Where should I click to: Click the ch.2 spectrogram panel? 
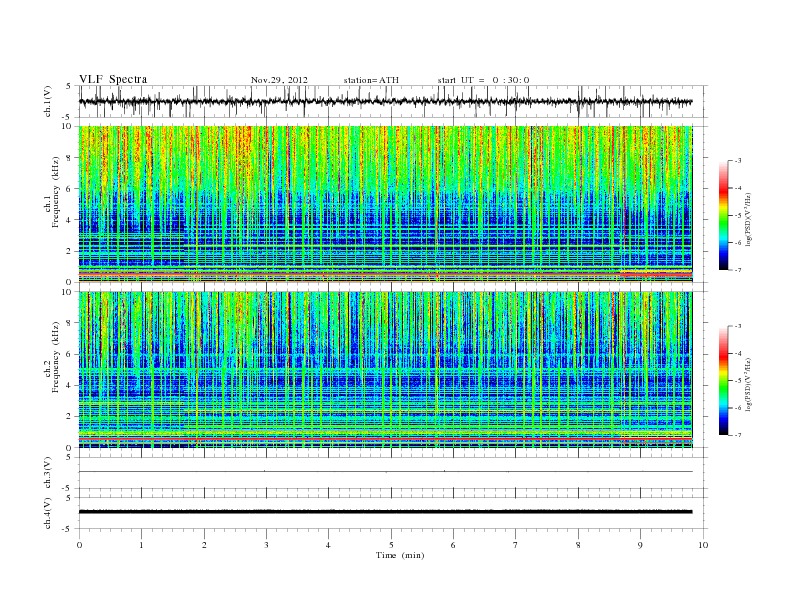386,370
